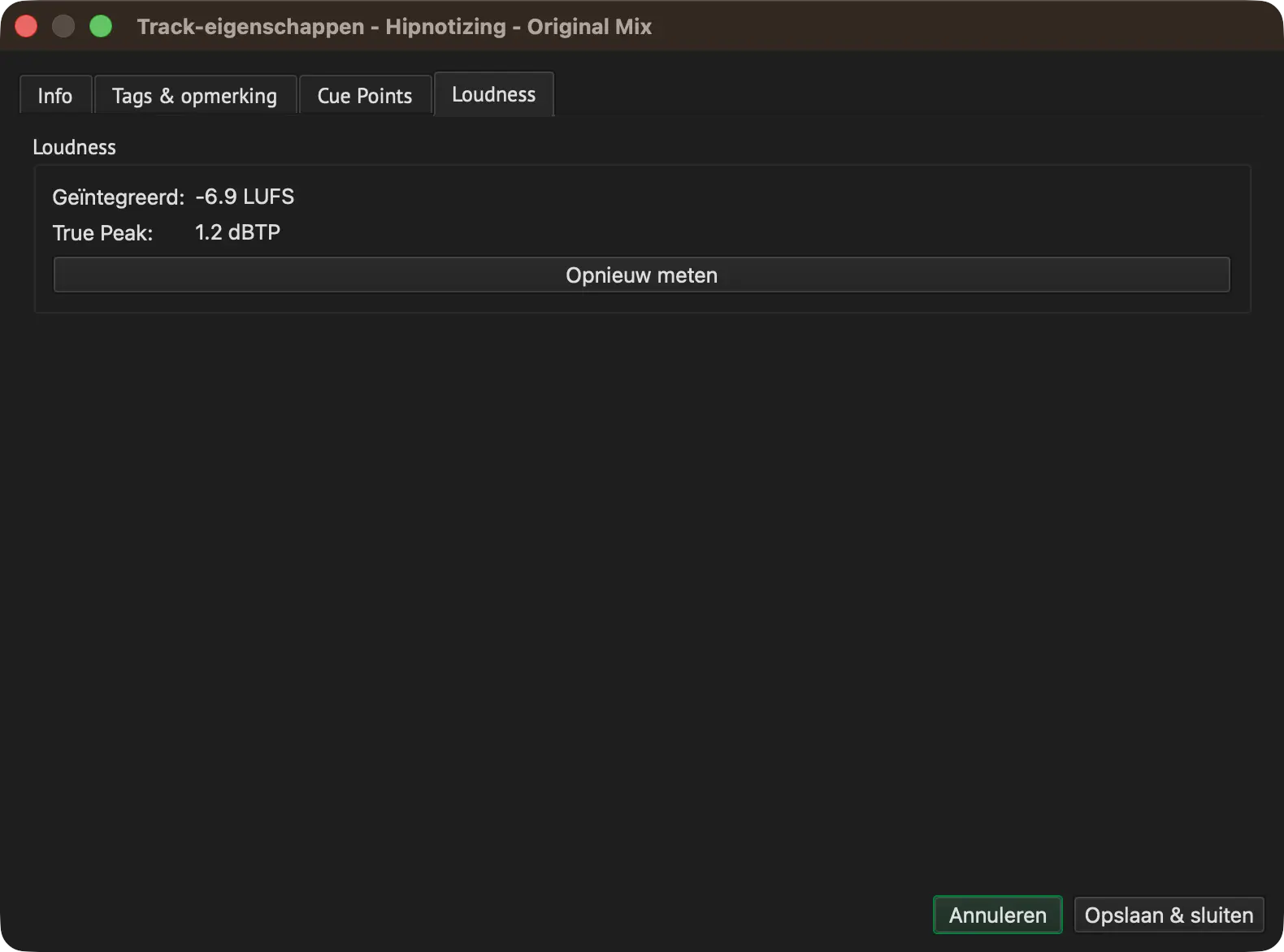
Task: Switch to the Info tab
Action: pyautogui.click(x=55, y=96)
